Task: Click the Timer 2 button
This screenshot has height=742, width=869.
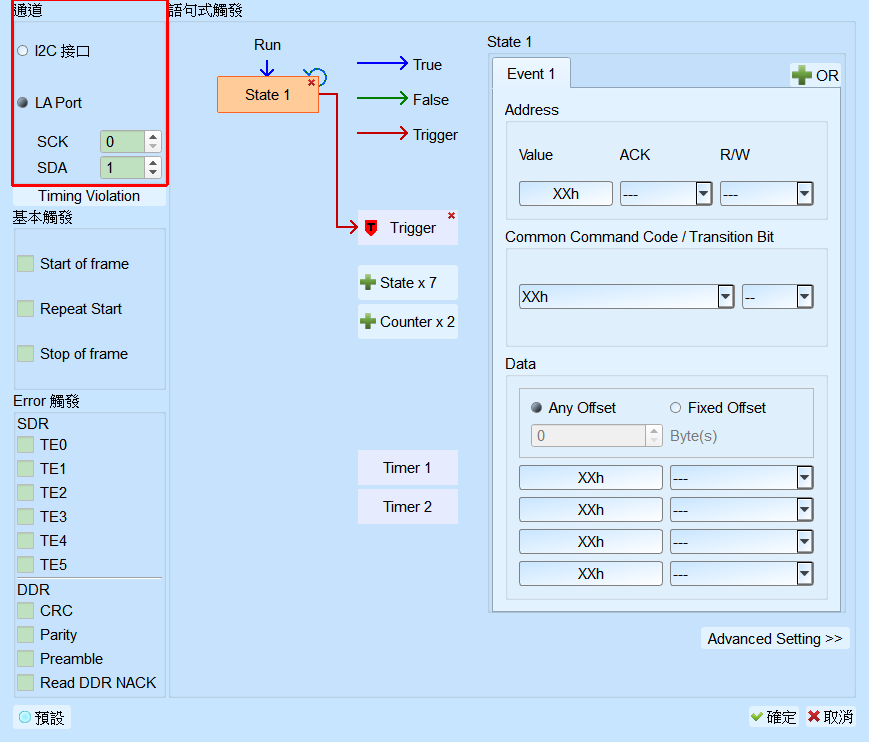Action: tap(408, 506)
